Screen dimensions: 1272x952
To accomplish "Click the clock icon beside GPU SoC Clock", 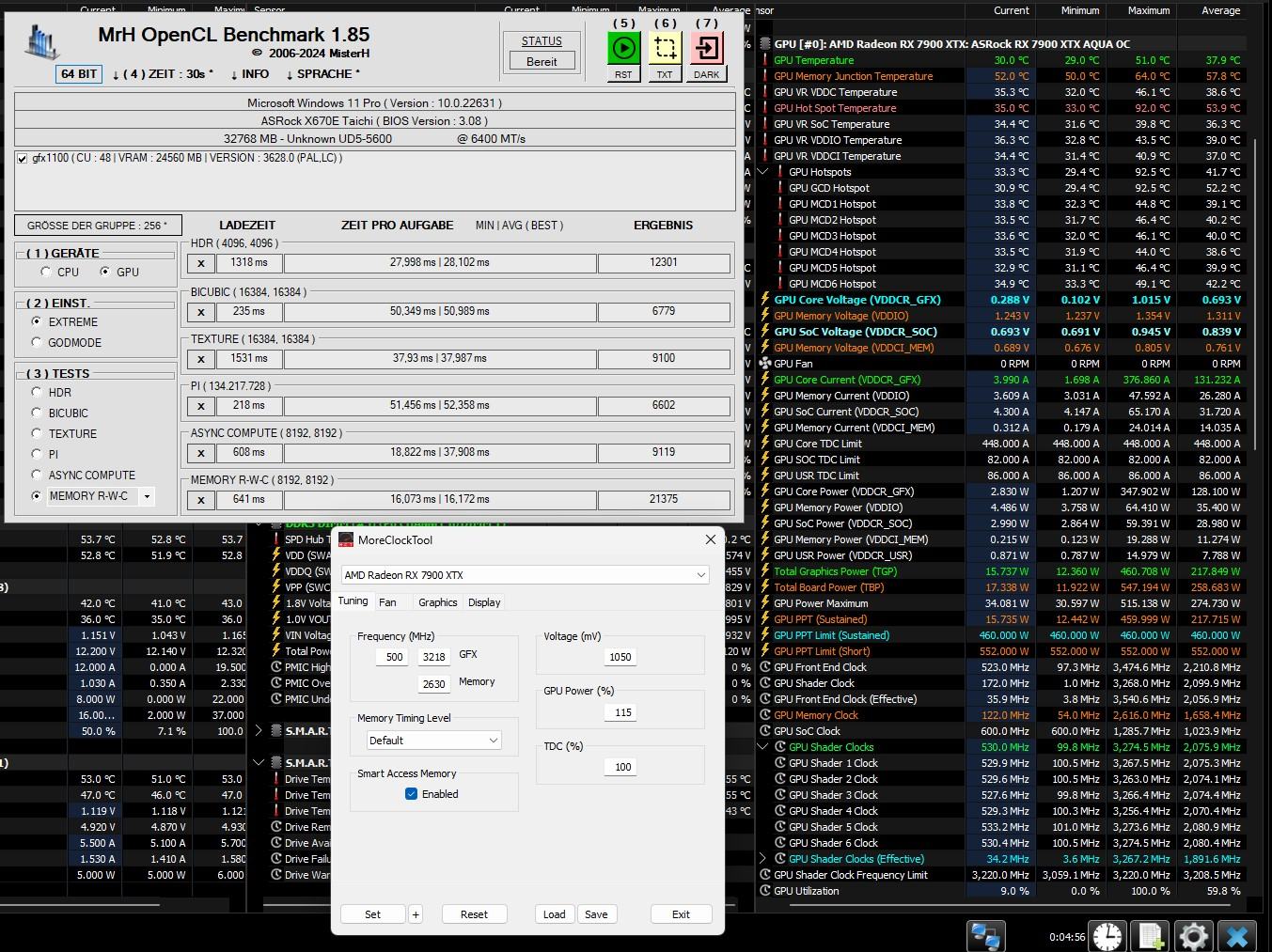I will coord(765,731).
